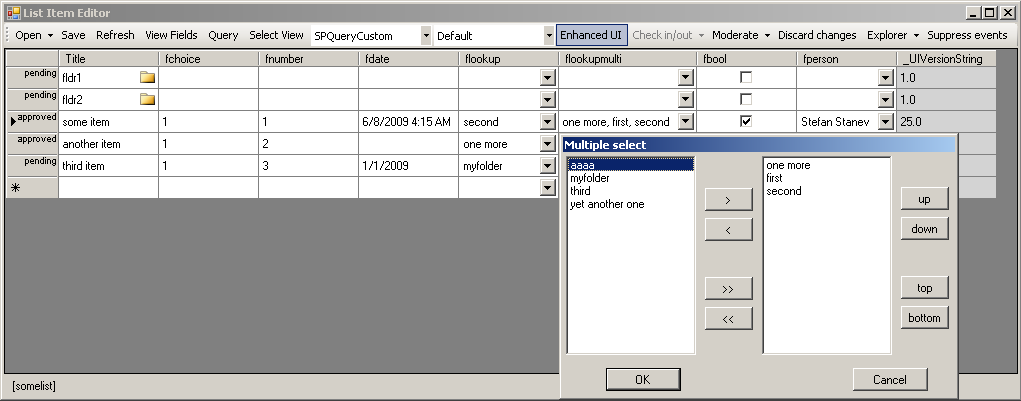
Task: Select third in the available list
Action: [x=631, y=191]
